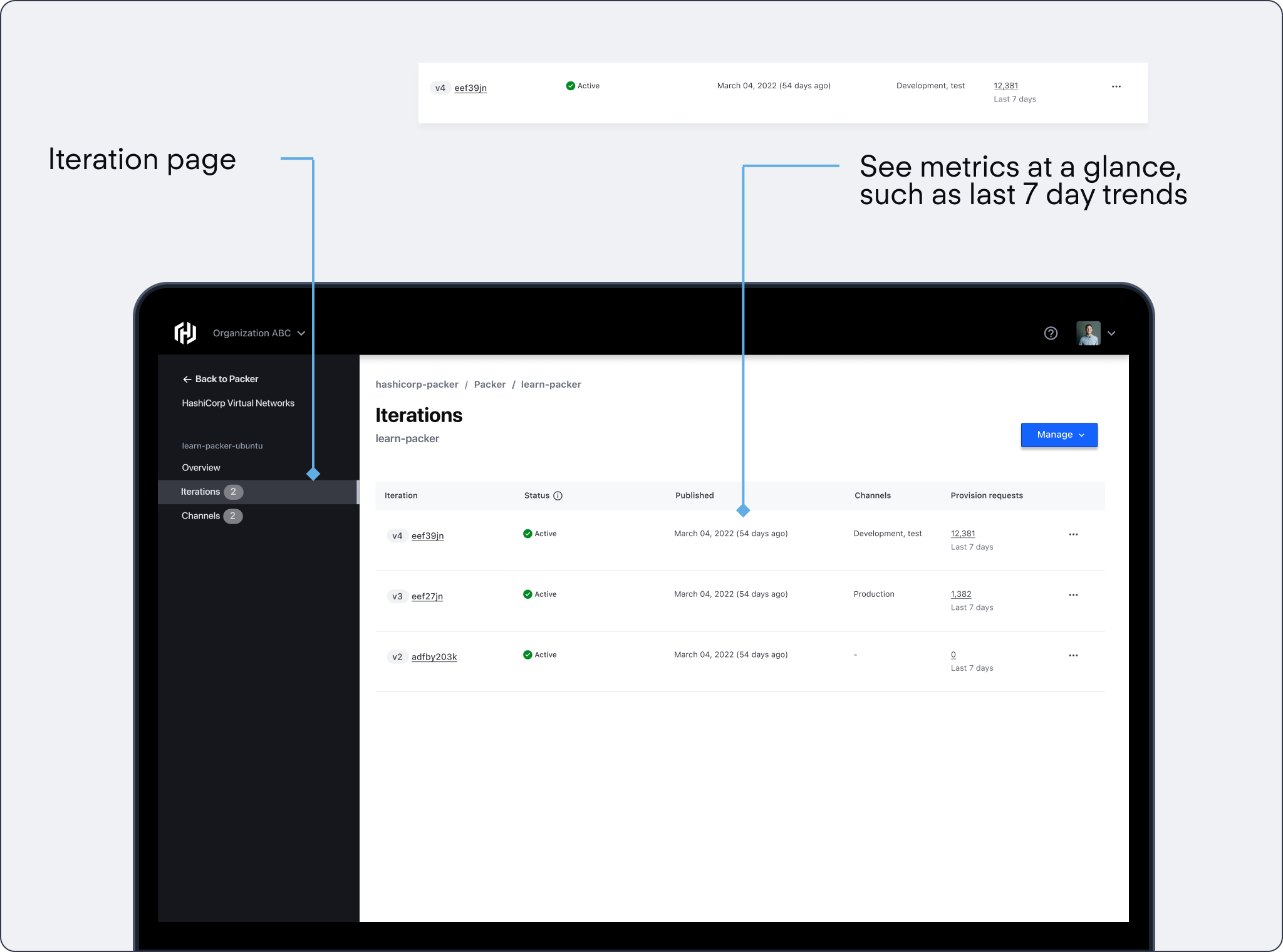Viewport: 1283px width, 952px height.
Task: Select Iterations in the sidebar
Action: coord(200,492)
